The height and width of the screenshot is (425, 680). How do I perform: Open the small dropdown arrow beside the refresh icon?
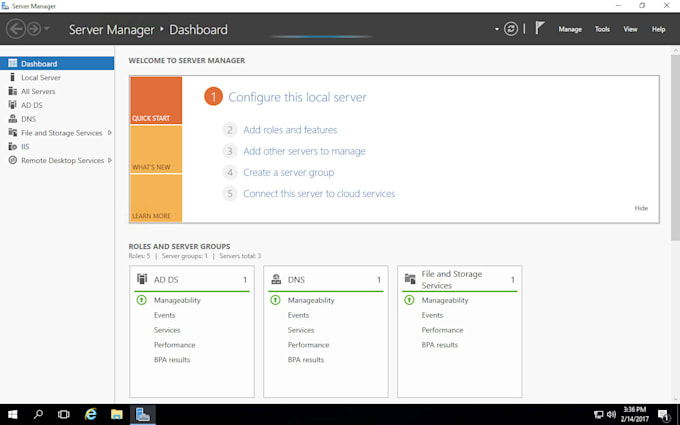coord(497,29)
